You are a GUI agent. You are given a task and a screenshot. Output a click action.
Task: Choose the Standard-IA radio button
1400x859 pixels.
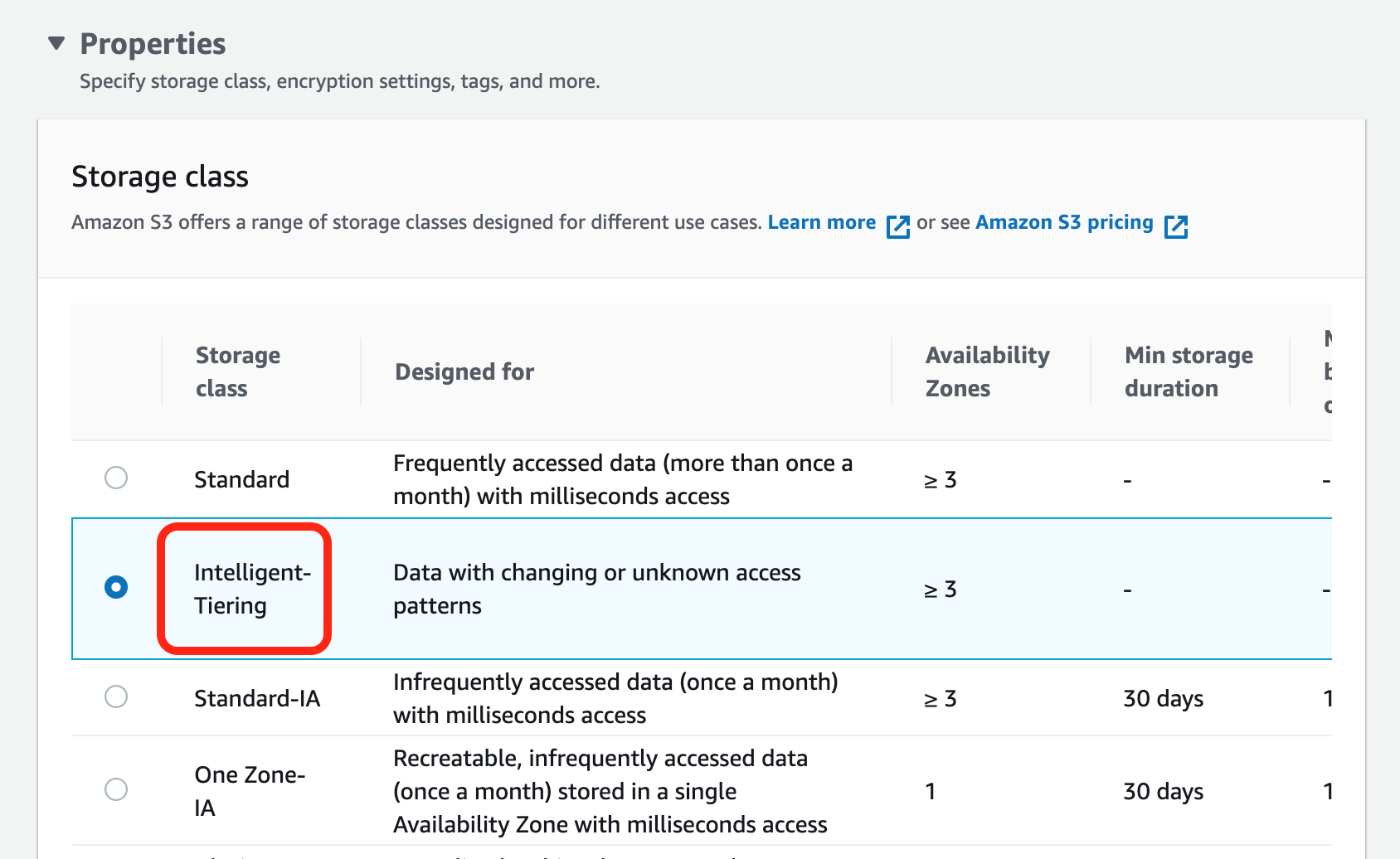coord(116,696)
